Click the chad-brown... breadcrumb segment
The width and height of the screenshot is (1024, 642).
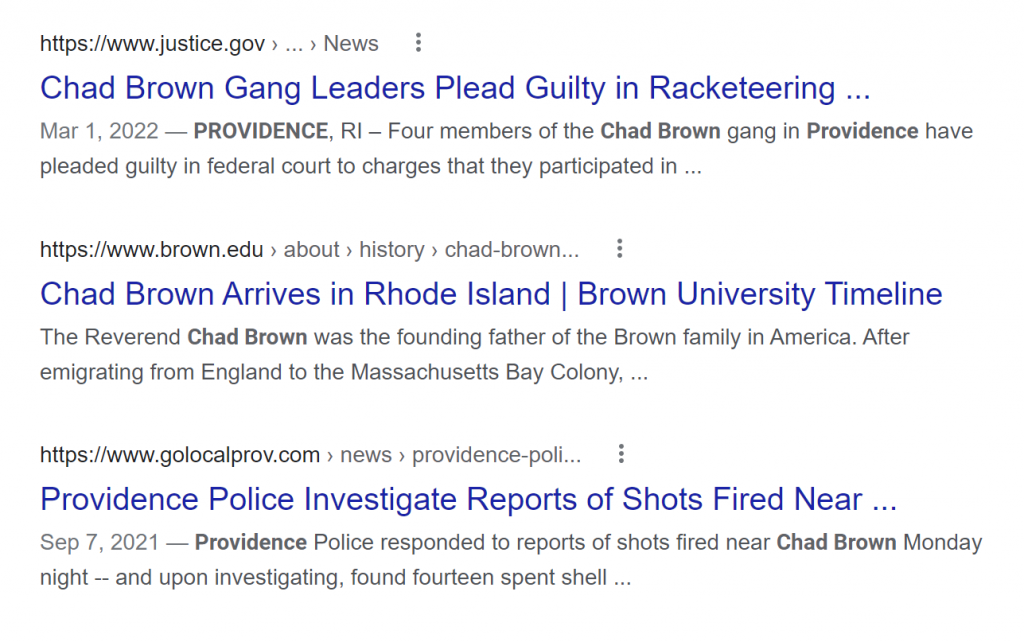(512, 249)
